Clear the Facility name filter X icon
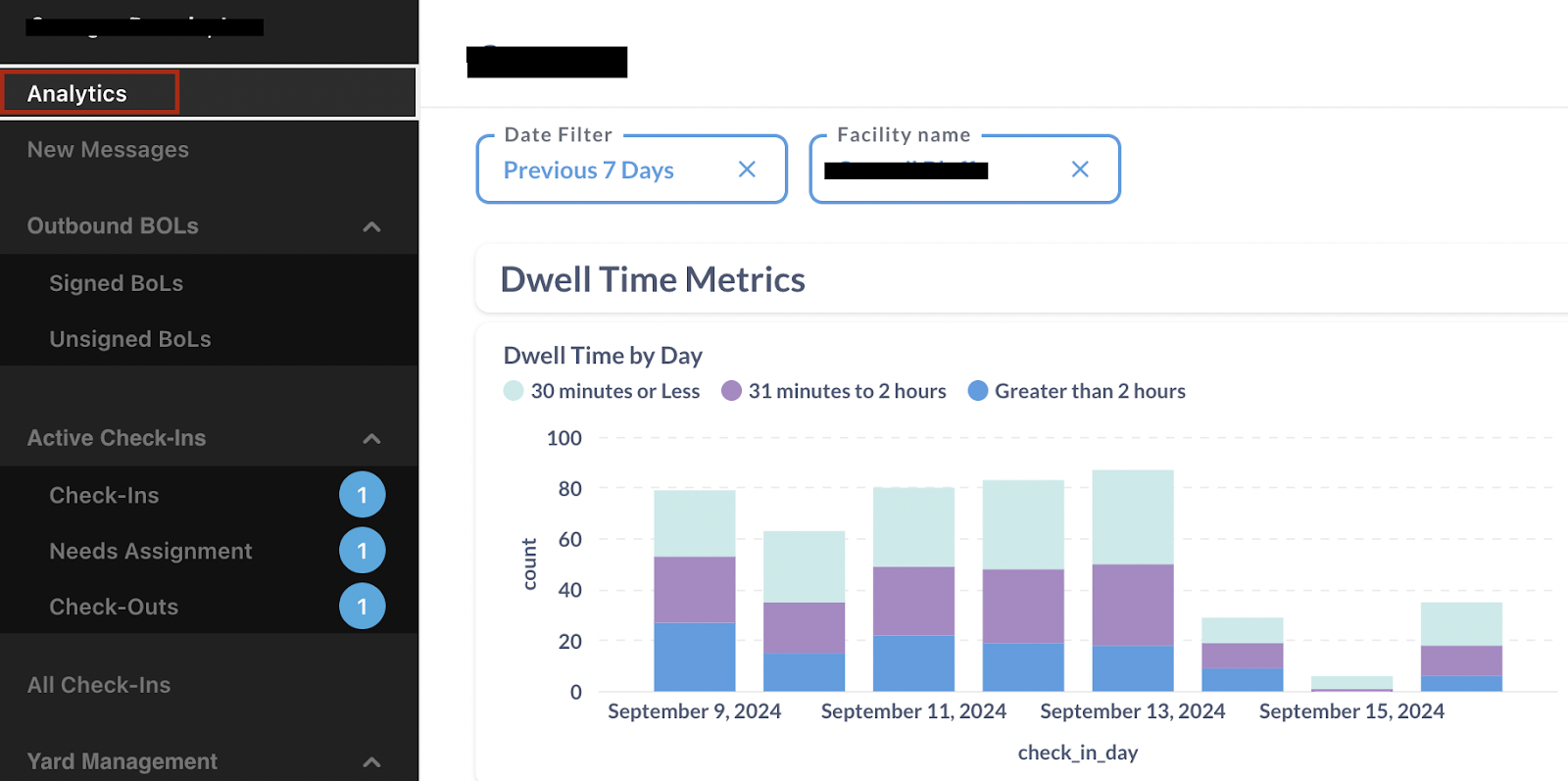Viewport: 1568px width, 781px height. (1080, 170)
